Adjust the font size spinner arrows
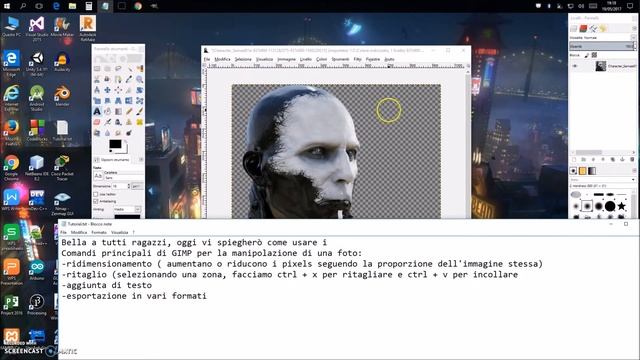The image size is (640, 360). click(x=129, y=186)
